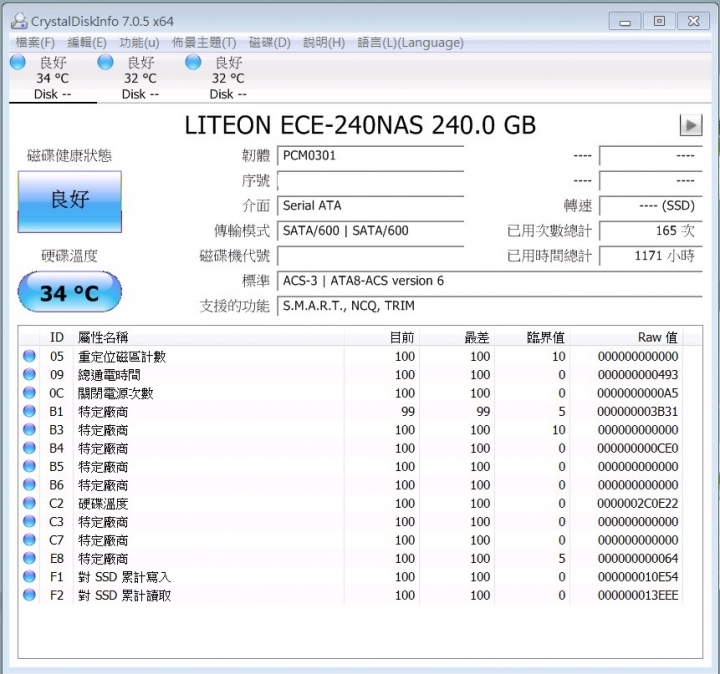
Task: Click the 介面 field showing Serial ATA
Action: [x=370, y=205]
